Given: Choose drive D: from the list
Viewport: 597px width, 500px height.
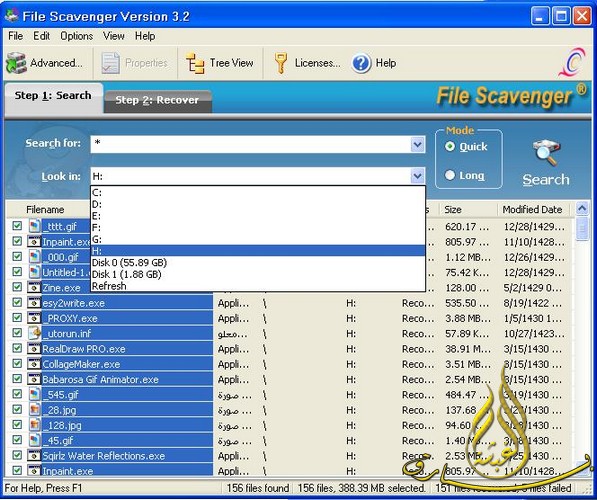Looking at the screenshot, I should pyautogui.click(x=258, y=204).
